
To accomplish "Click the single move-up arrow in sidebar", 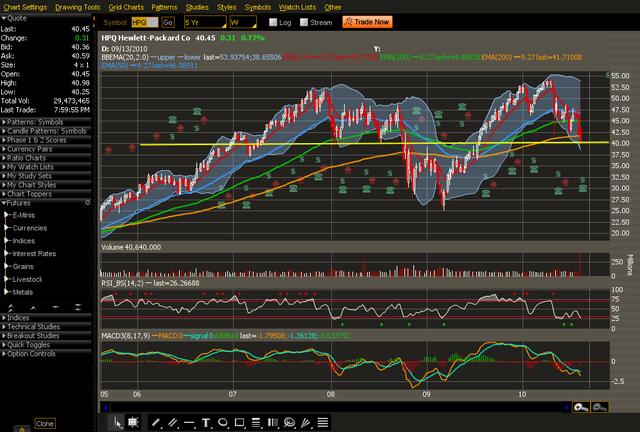I will pos(33,307).
